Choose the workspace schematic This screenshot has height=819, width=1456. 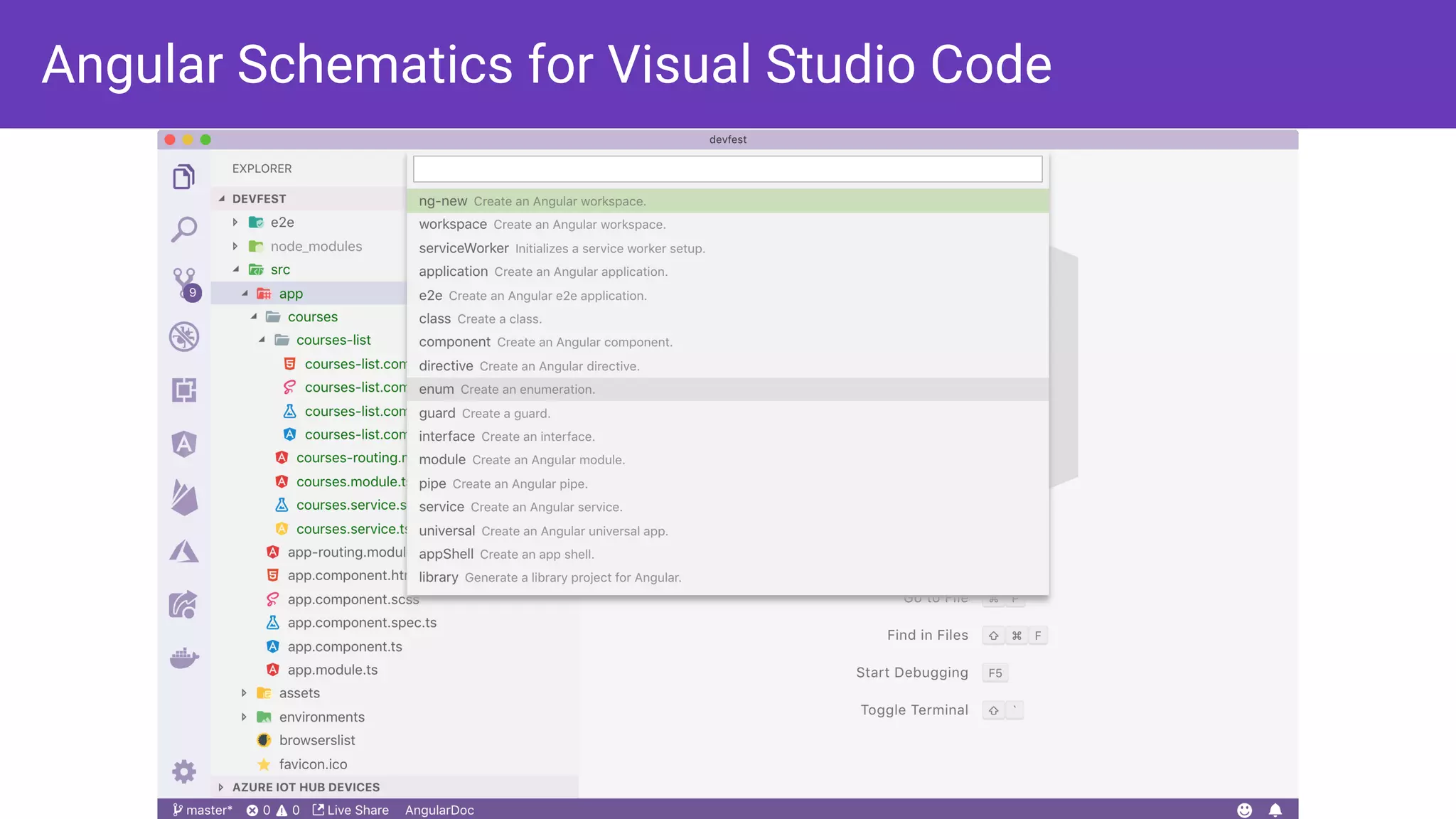point(727,225)
